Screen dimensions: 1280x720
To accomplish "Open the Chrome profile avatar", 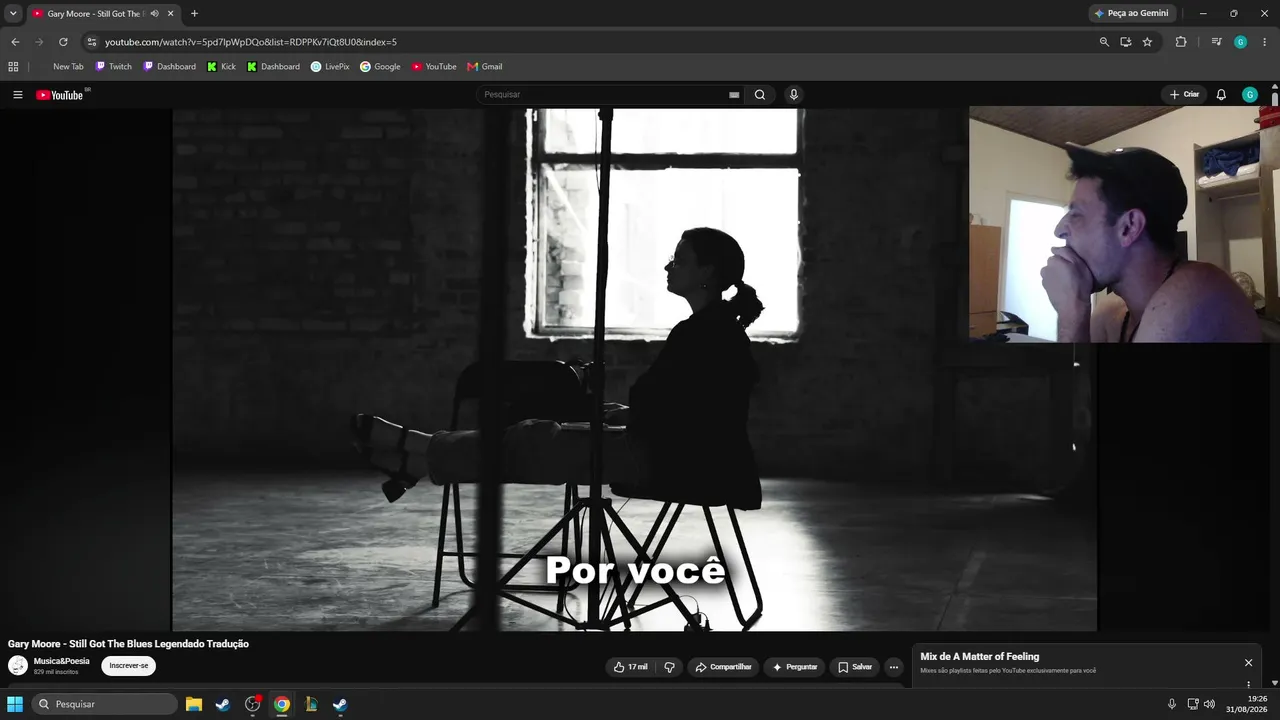I will (1241, 42).
